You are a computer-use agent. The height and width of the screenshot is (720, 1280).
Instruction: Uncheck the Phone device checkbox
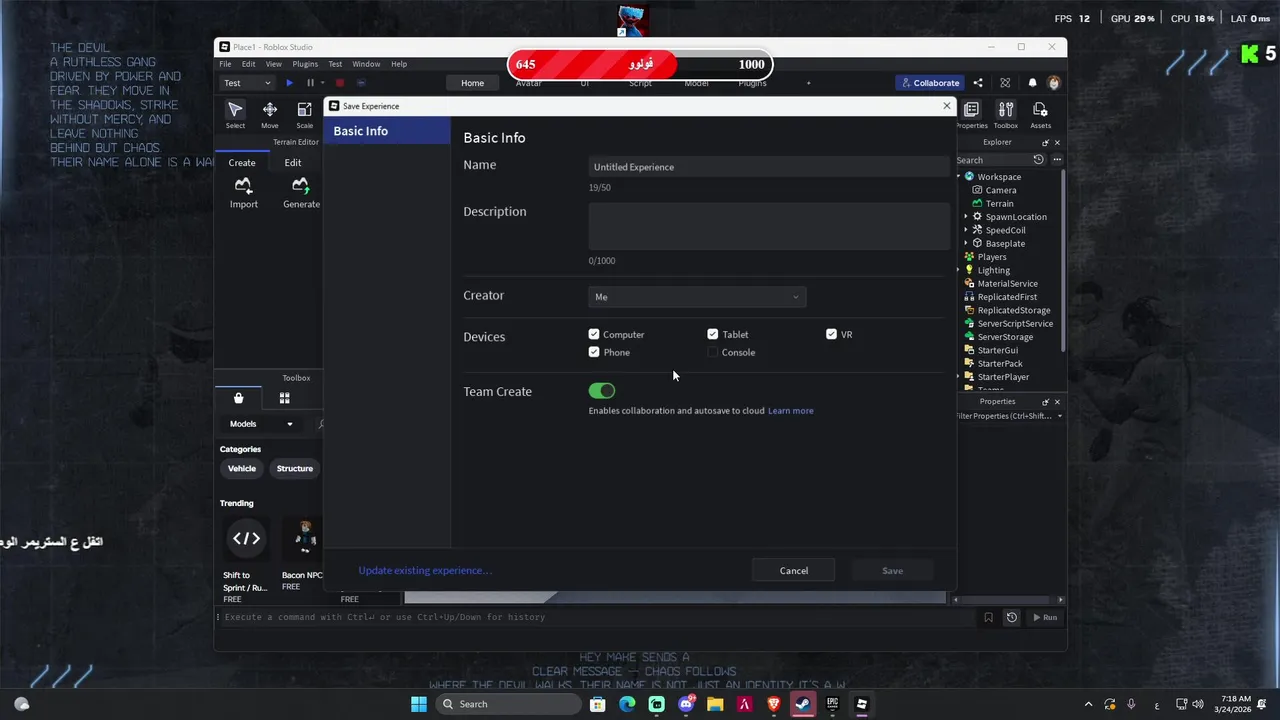pos(594,352)
